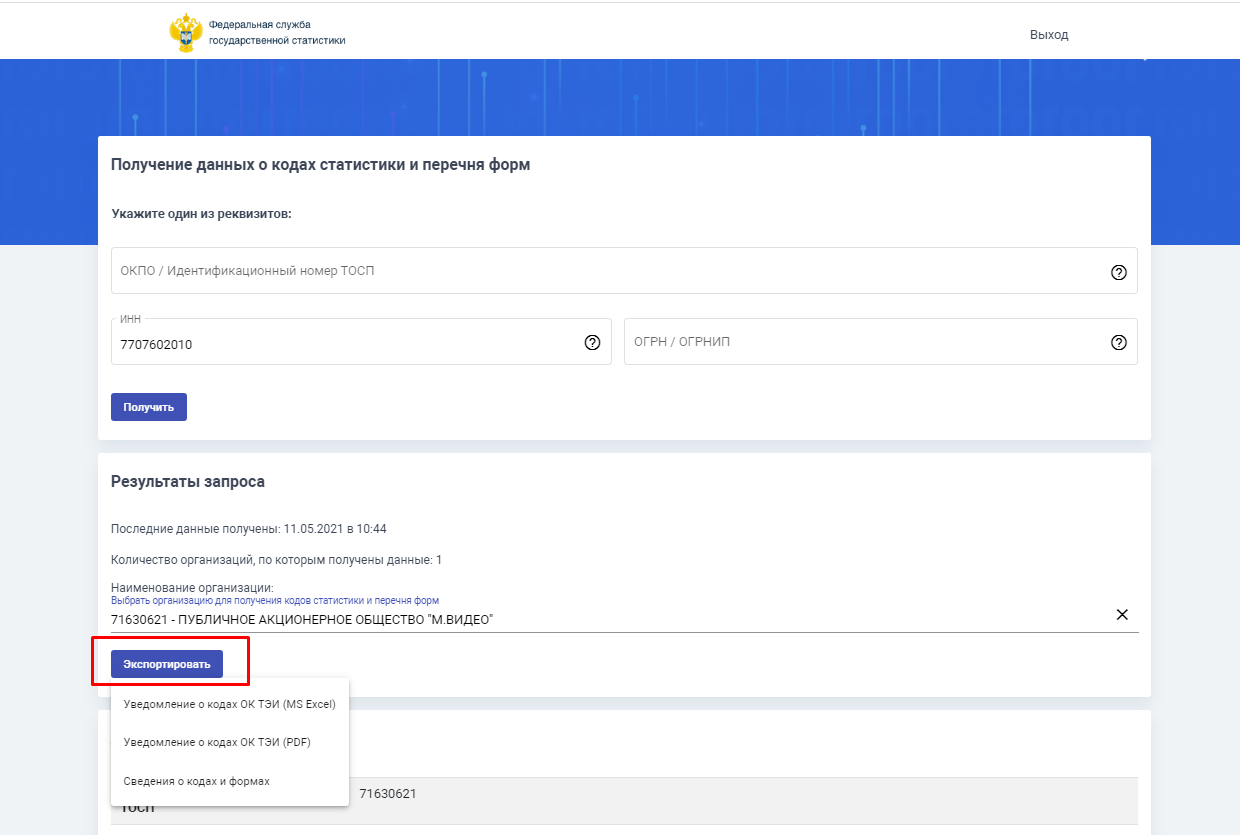The height and width of the screenshot is (835, 1240).
Task: Click Выход to log out
Action: click(x=1049, y=35)
